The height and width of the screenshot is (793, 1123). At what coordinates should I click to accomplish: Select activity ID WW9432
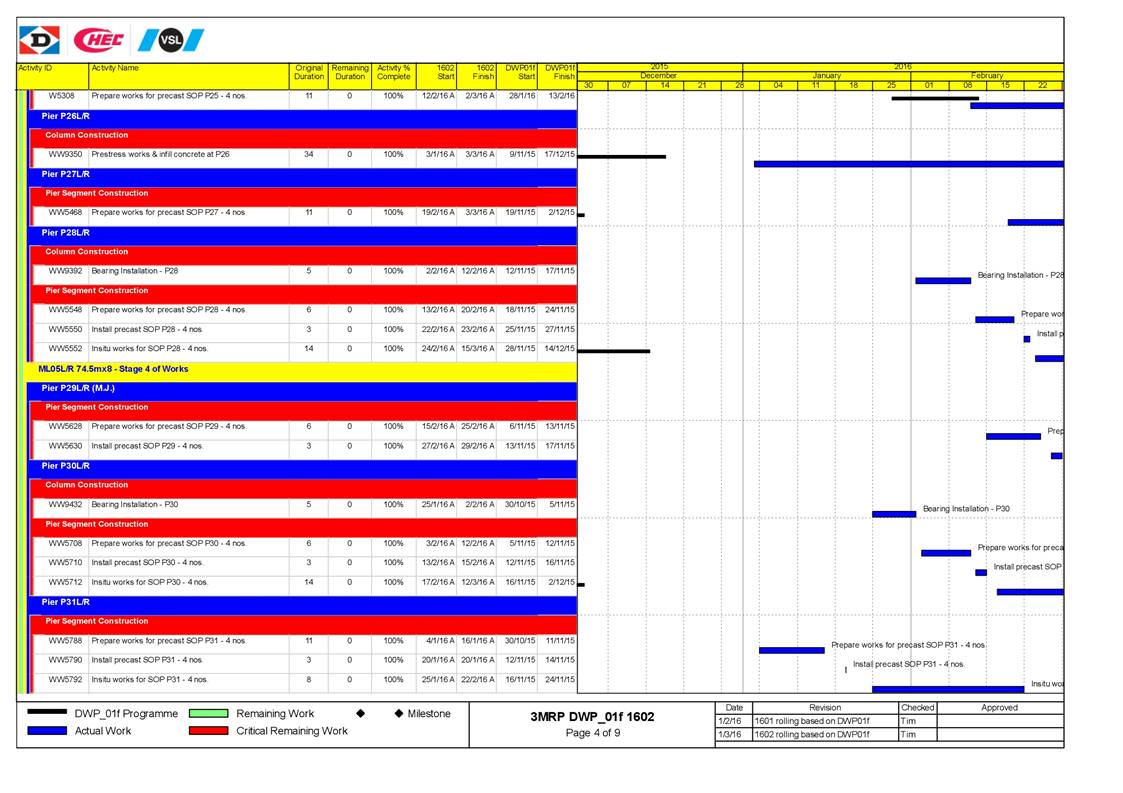click(x=65, y=504)
